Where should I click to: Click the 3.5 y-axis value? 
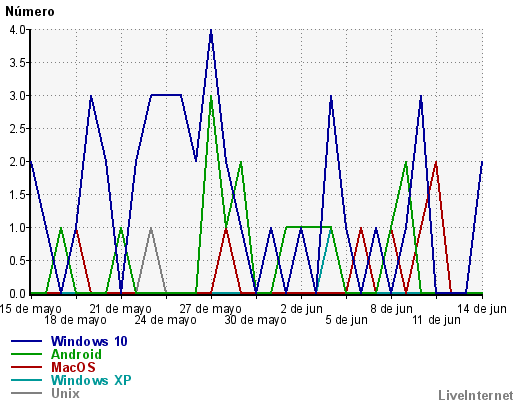coord(17,63)
